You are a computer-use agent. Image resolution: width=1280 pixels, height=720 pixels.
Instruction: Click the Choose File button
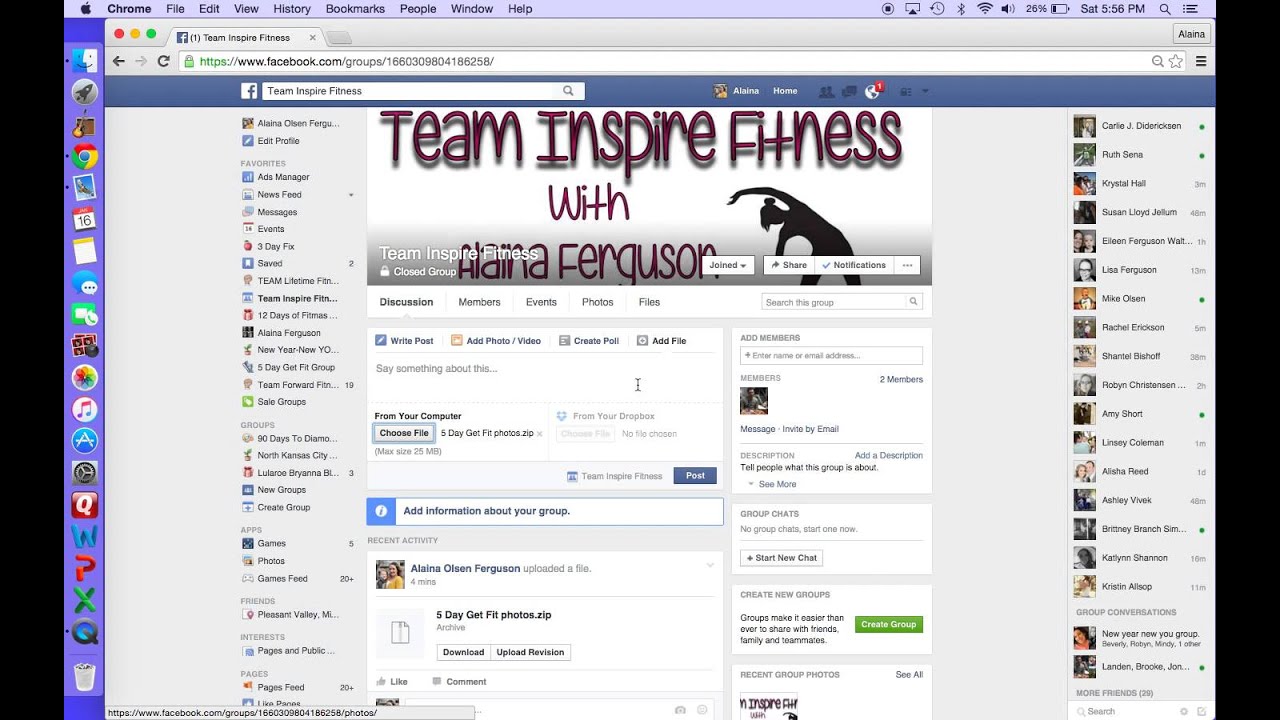point(404,433)
